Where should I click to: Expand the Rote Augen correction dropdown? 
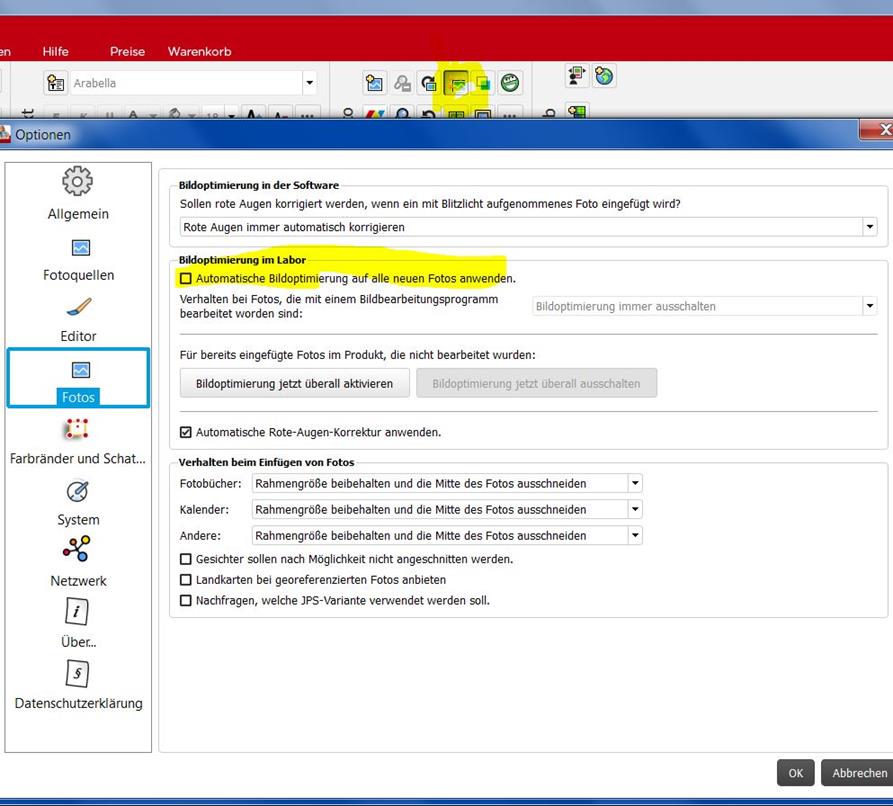(868, 228)
